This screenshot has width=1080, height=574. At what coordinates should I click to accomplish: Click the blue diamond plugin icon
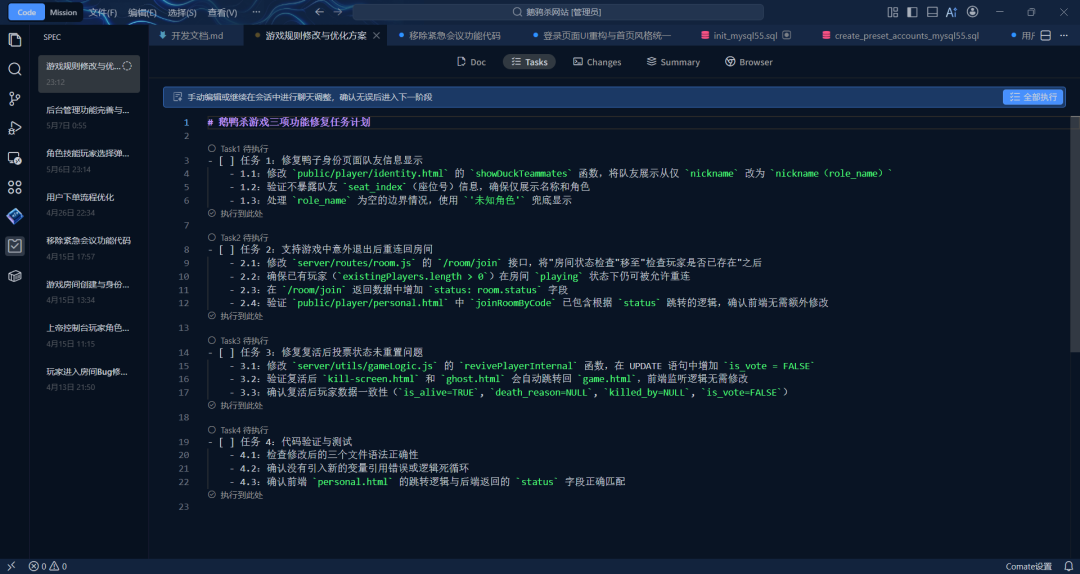click(14, 216)
